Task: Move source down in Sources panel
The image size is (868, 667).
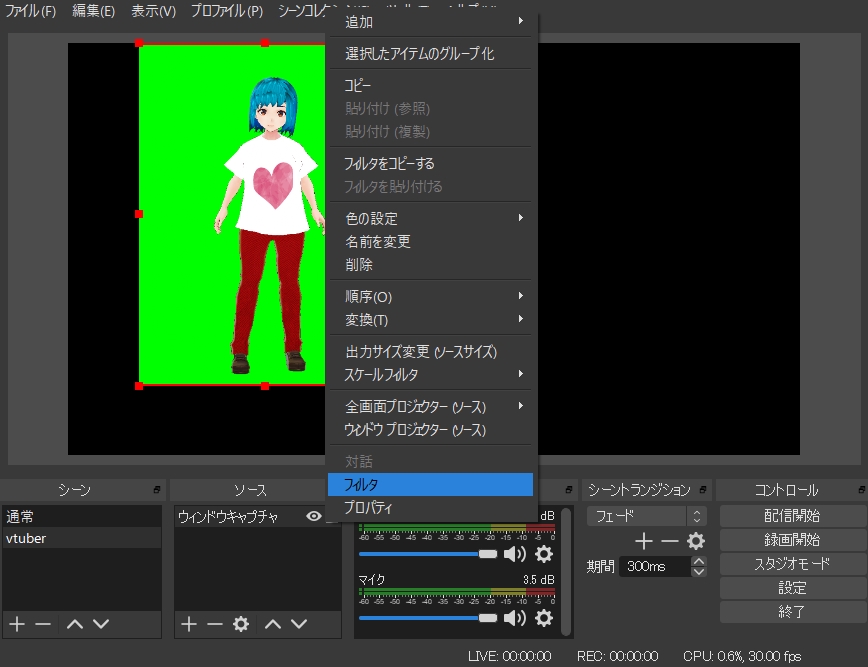Action: 299,624
